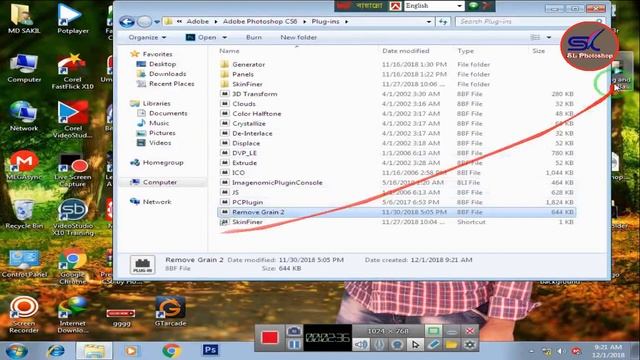Viewport: 640px width, 360px height.
Task: Refresh the folder with the refresh button
Action: pos(443,22)
